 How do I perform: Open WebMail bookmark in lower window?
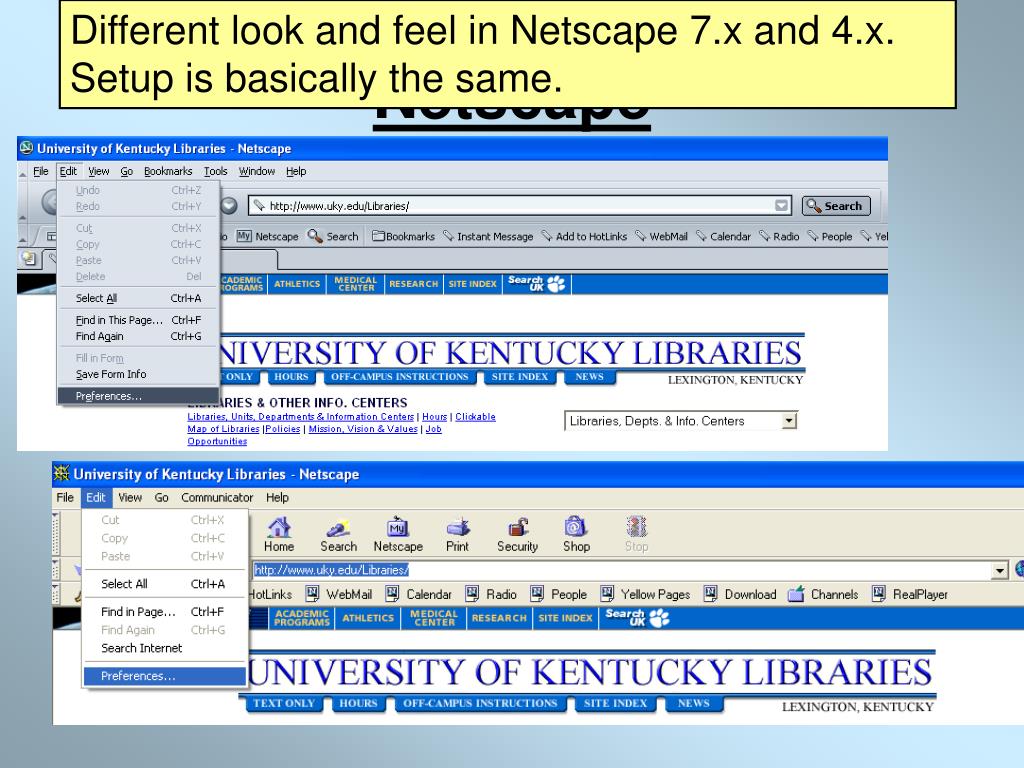pos(340,594)
